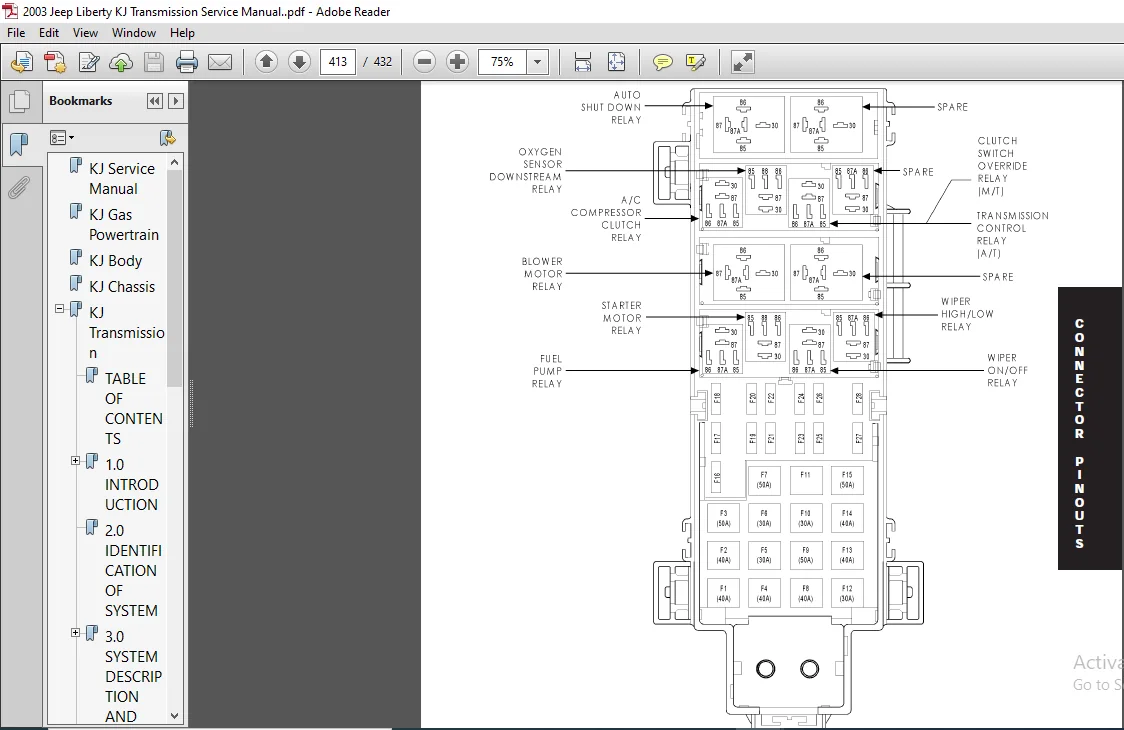
Task: Select the KJ Transmission bookmark
Action: (126, 333)
